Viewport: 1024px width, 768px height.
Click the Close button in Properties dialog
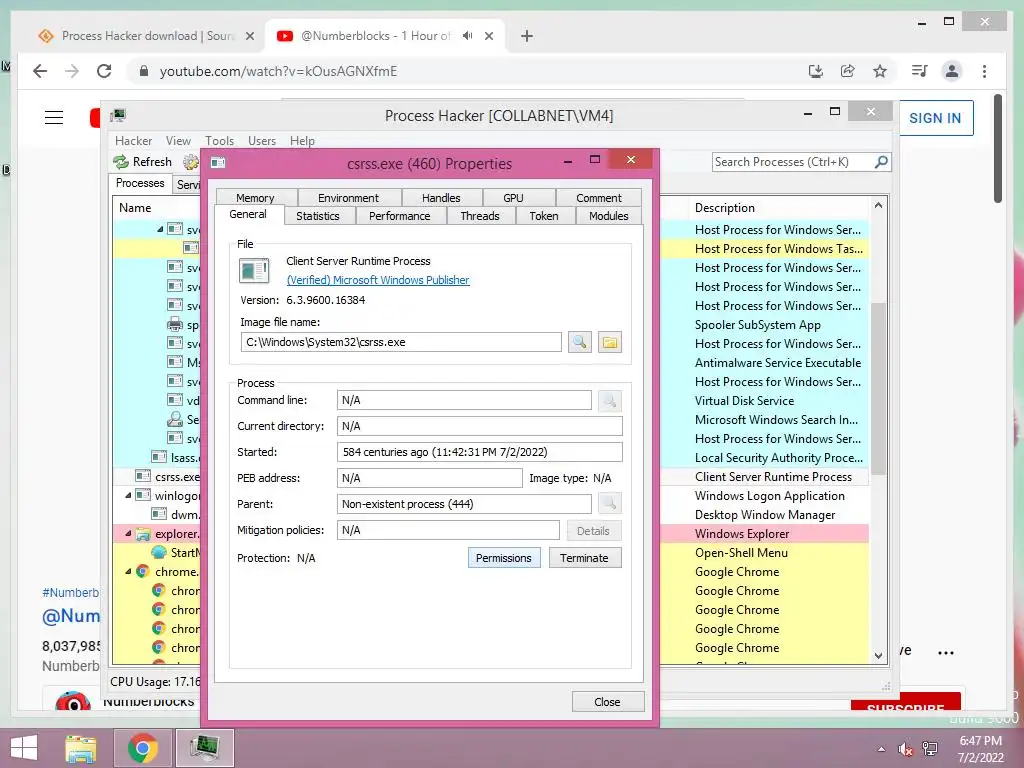coord(607,701)
